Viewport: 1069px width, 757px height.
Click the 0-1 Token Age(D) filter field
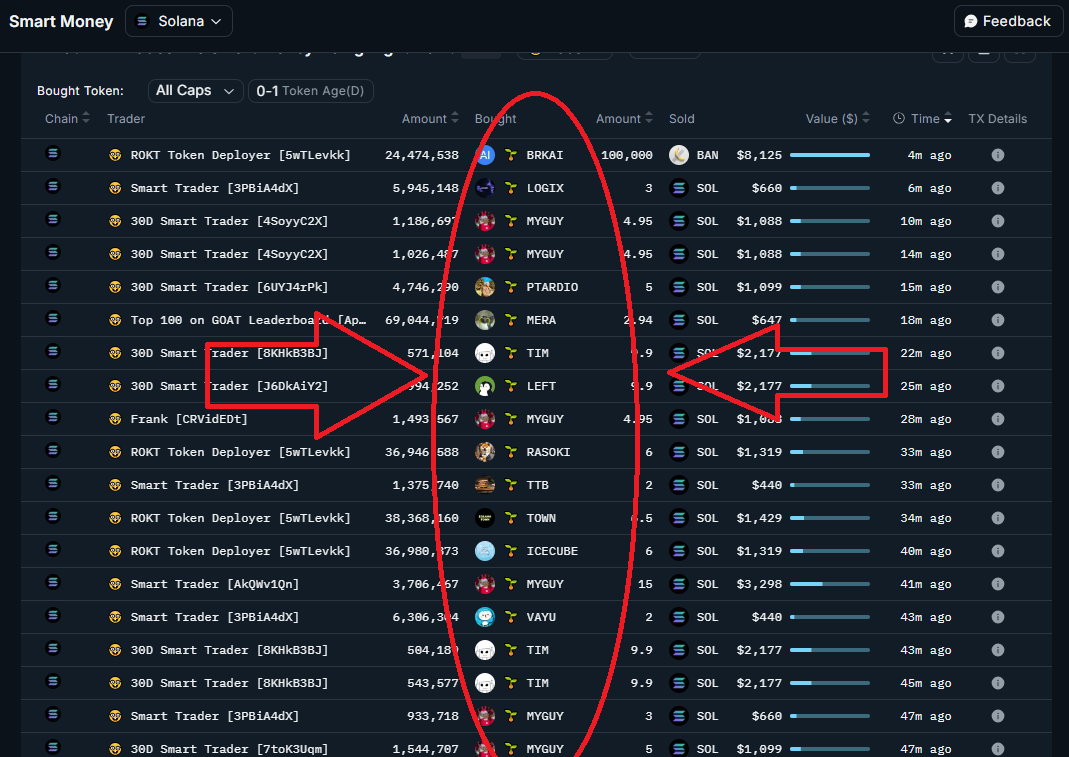click(x=311, y=91)
